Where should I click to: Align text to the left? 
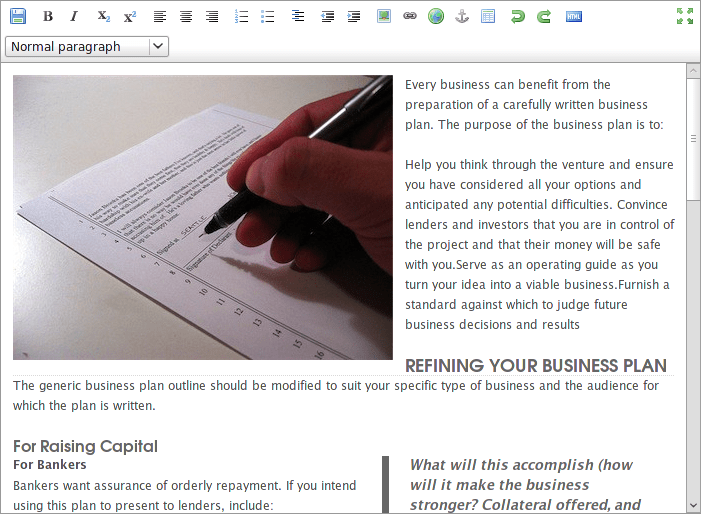(160, 17)
